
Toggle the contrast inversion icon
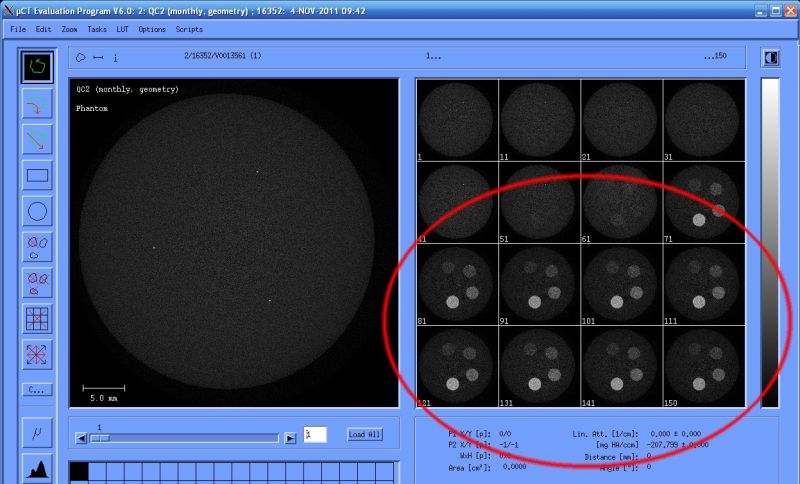pyautogui.click(x=770, y=58)
